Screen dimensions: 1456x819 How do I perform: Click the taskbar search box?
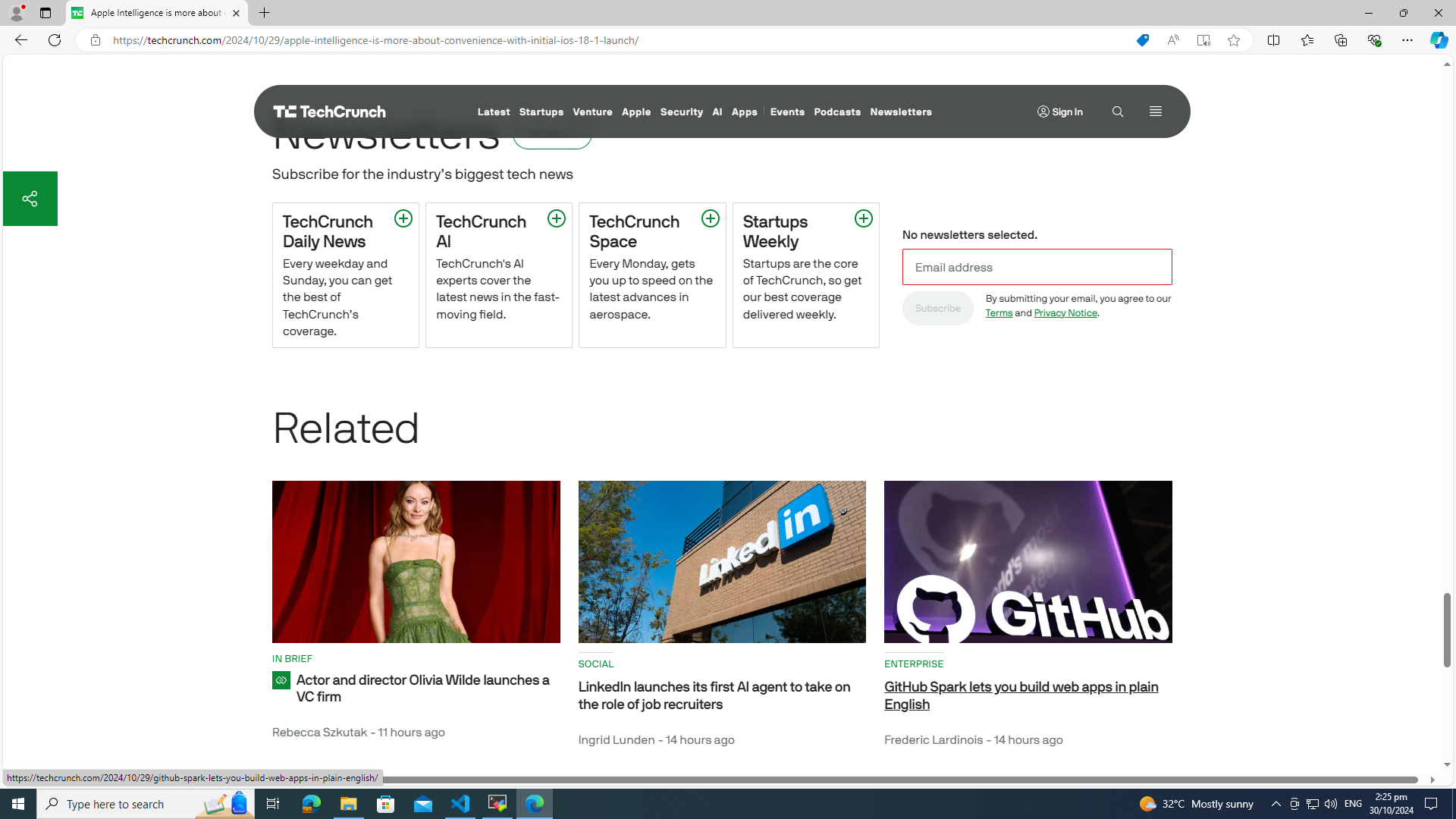[146, 804]
